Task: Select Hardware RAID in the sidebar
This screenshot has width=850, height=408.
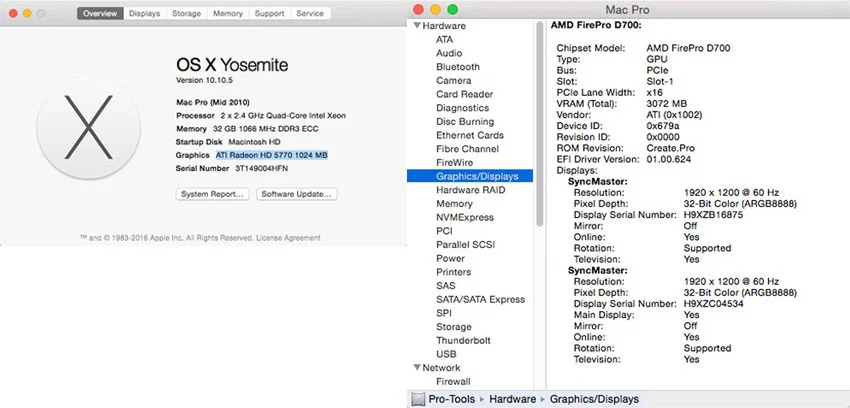Action: pos(471,190)
